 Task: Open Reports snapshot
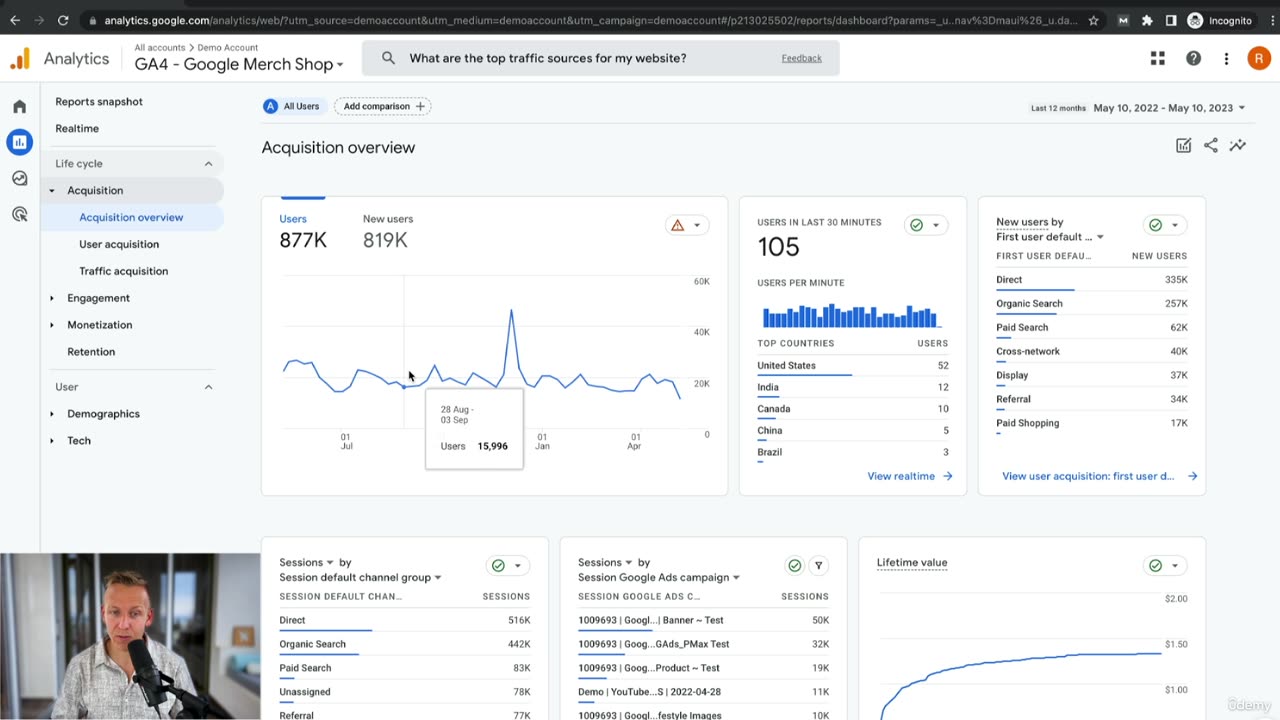[99, 102]
